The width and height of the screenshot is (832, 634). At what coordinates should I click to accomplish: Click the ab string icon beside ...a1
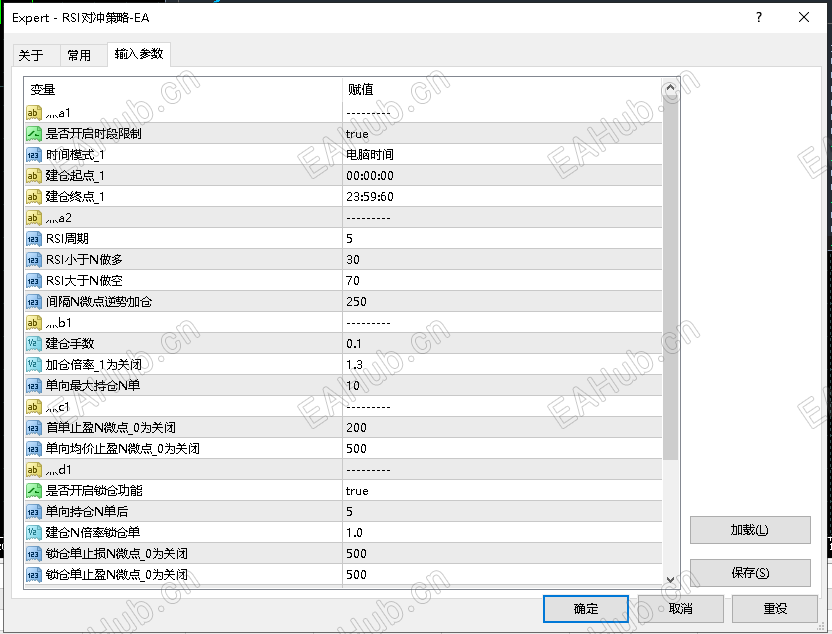(32, 113)
